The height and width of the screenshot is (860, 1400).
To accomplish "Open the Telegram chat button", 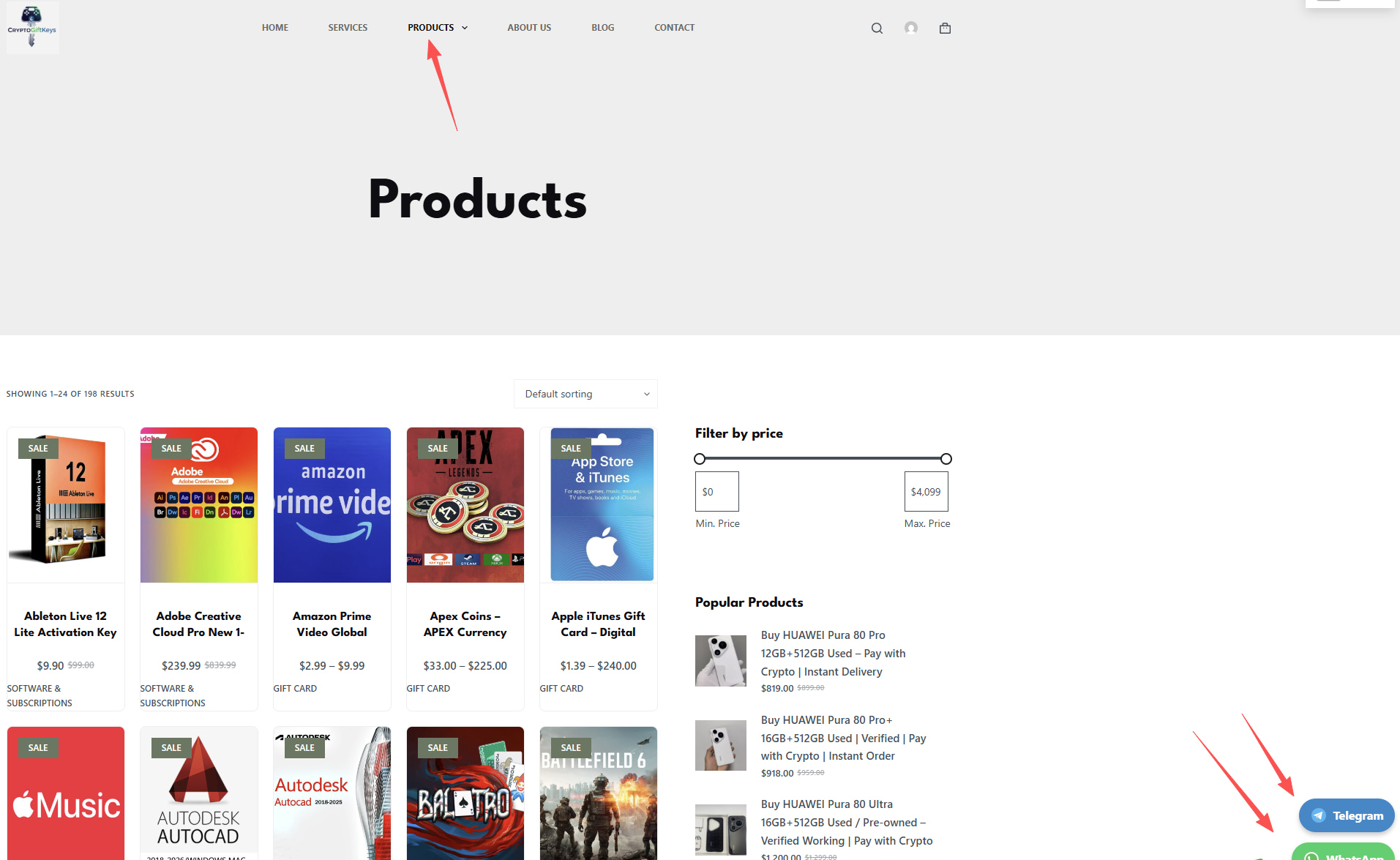I will tap(1347, 815).
